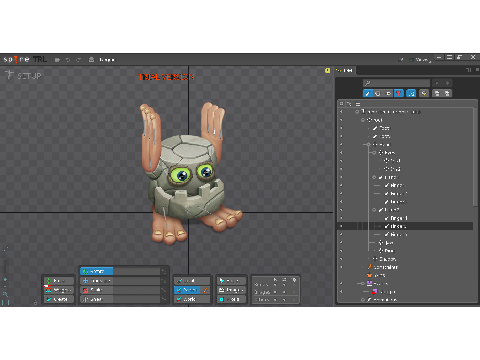Toggle Bones names dot in options grid

(x=294, y=285)
